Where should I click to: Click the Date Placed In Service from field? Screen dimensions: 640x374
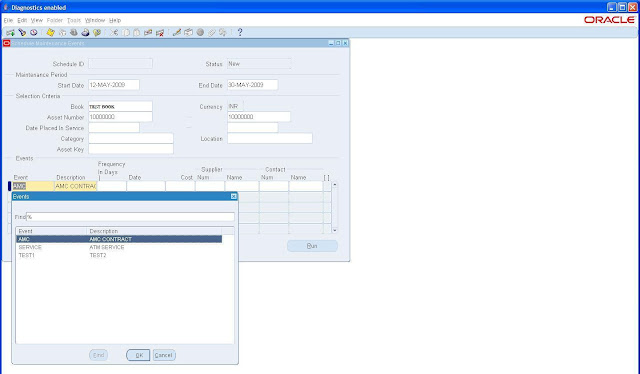[114, 127]
